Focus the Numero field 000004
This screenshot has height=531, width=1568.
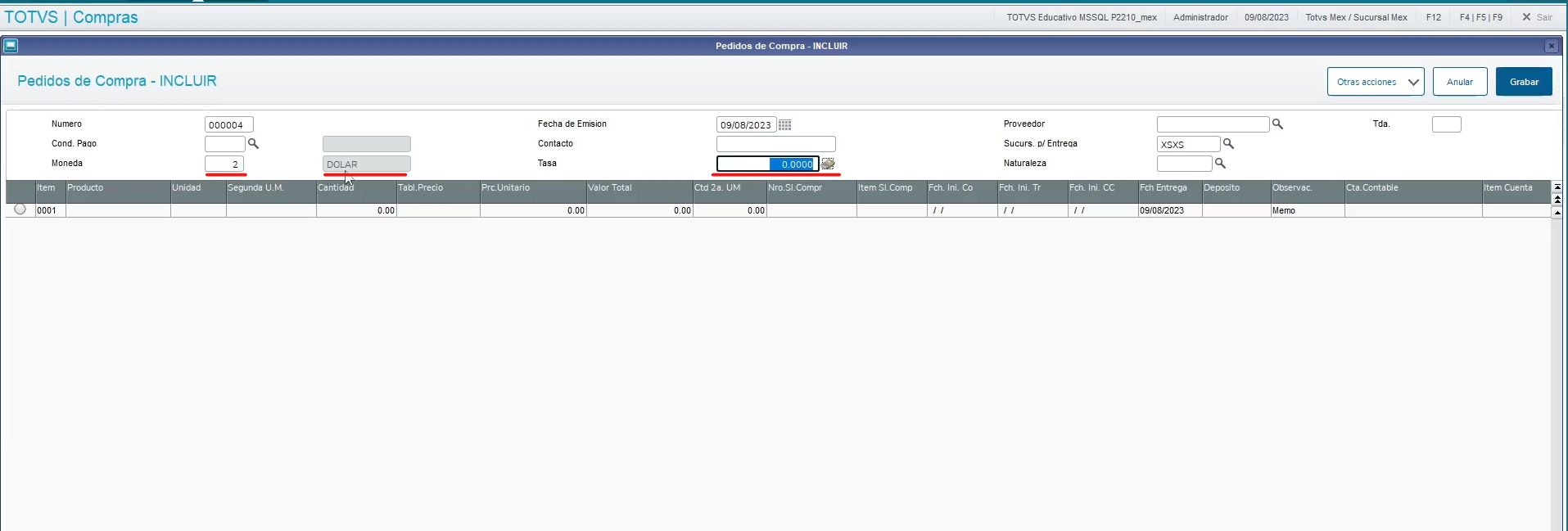(229, 124)
